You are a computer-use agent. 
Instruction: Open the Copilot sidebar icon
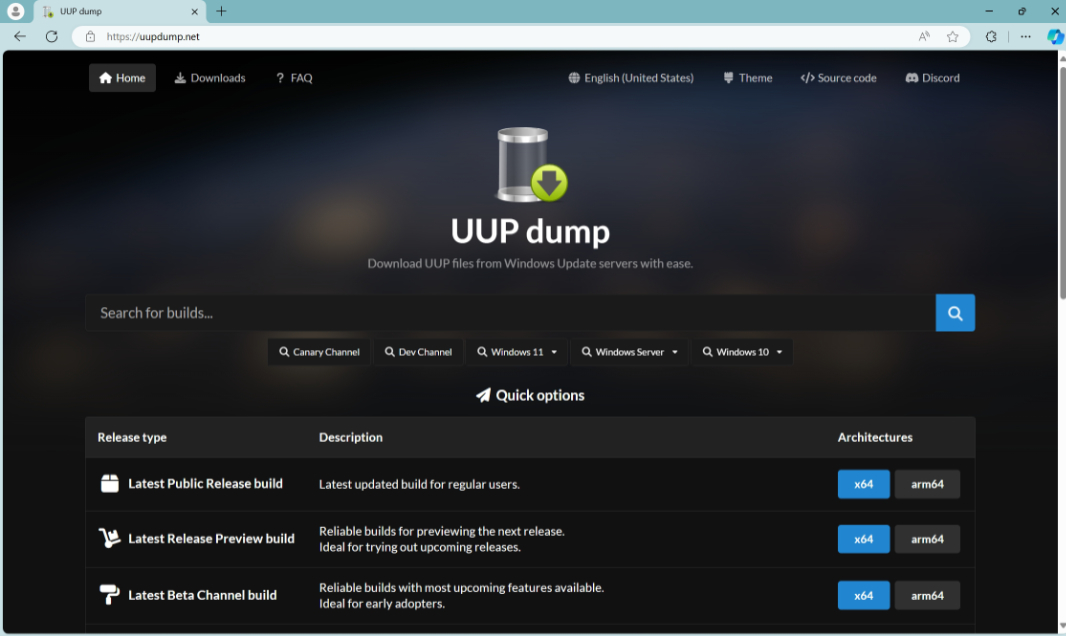tap(1054, 36)
